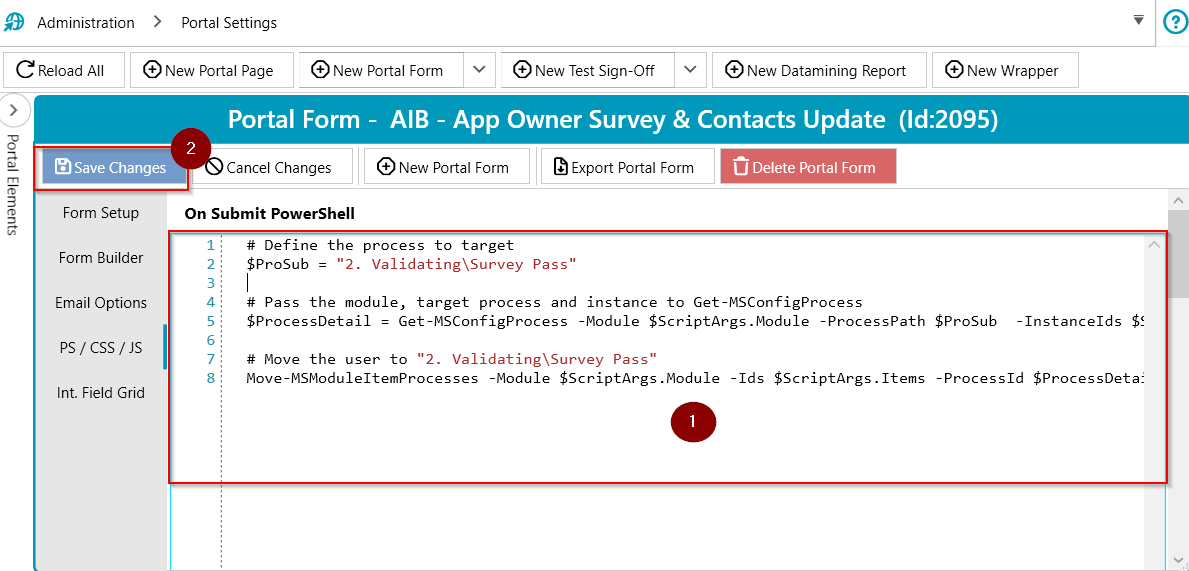The height and width of the screenshot is (571, 1189).
Task: Click the red Delete Portal Form button
Action: (808, 167)
